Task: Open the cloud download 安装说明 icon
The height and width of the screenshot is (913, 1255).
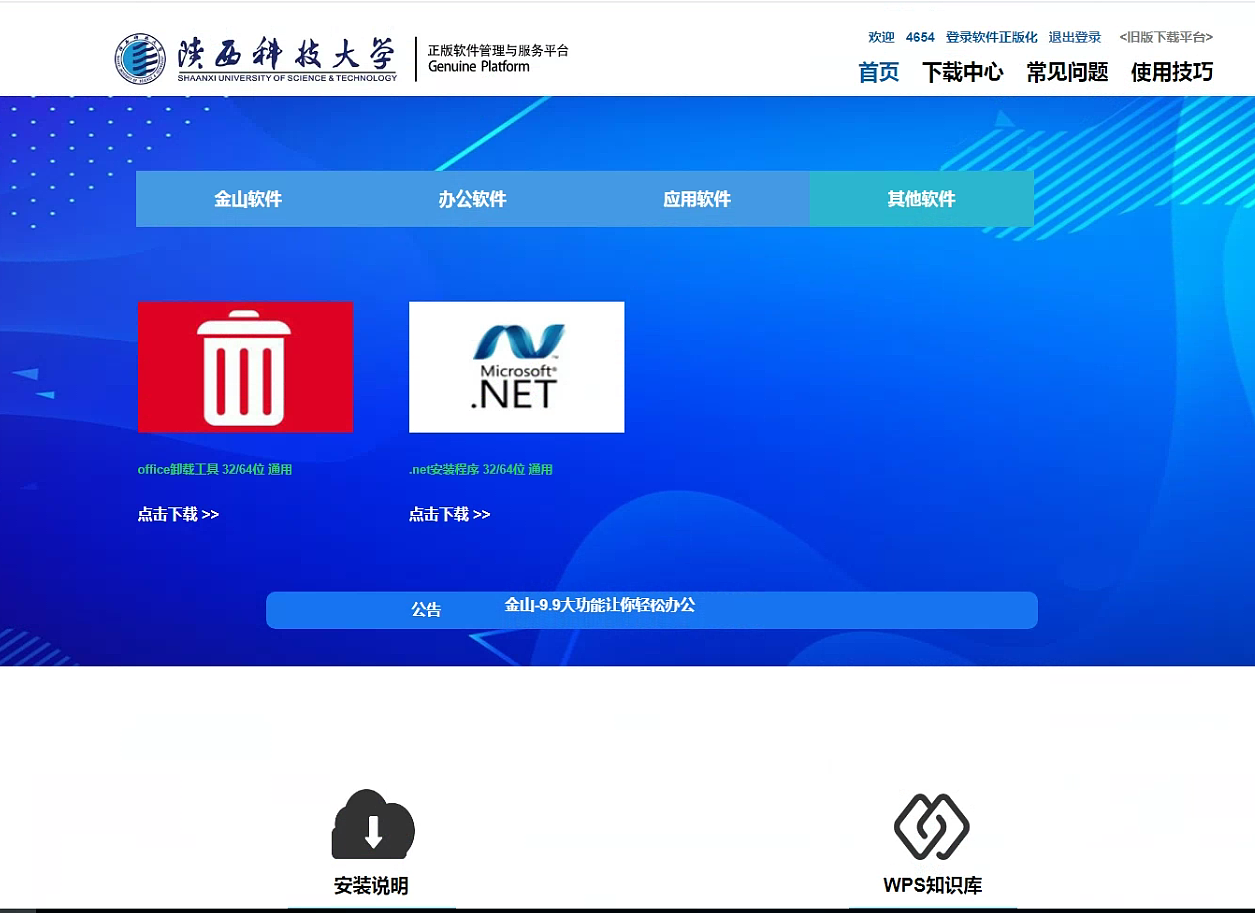Action: (x=372, y=825)
